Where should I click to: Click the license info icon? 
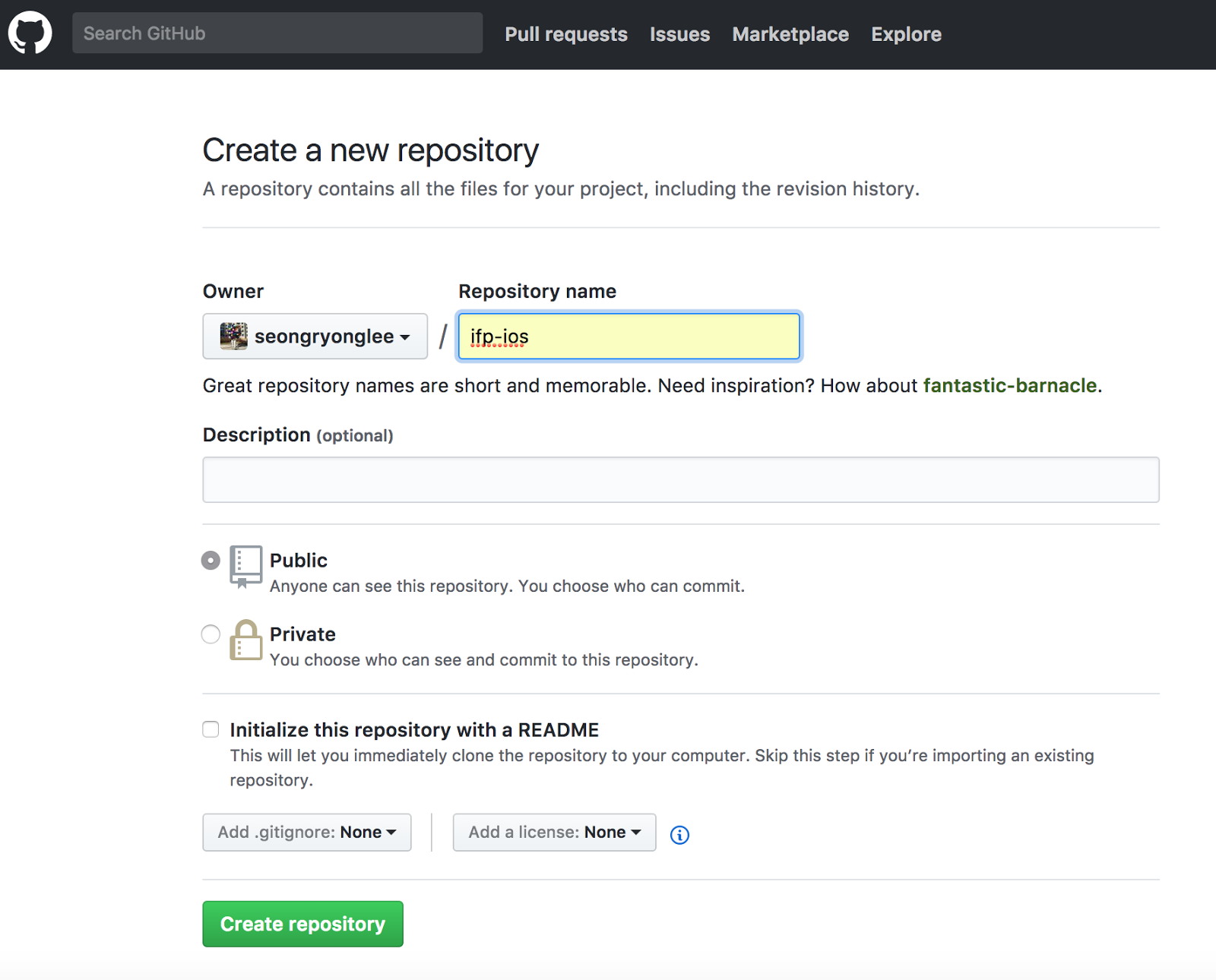679,835
